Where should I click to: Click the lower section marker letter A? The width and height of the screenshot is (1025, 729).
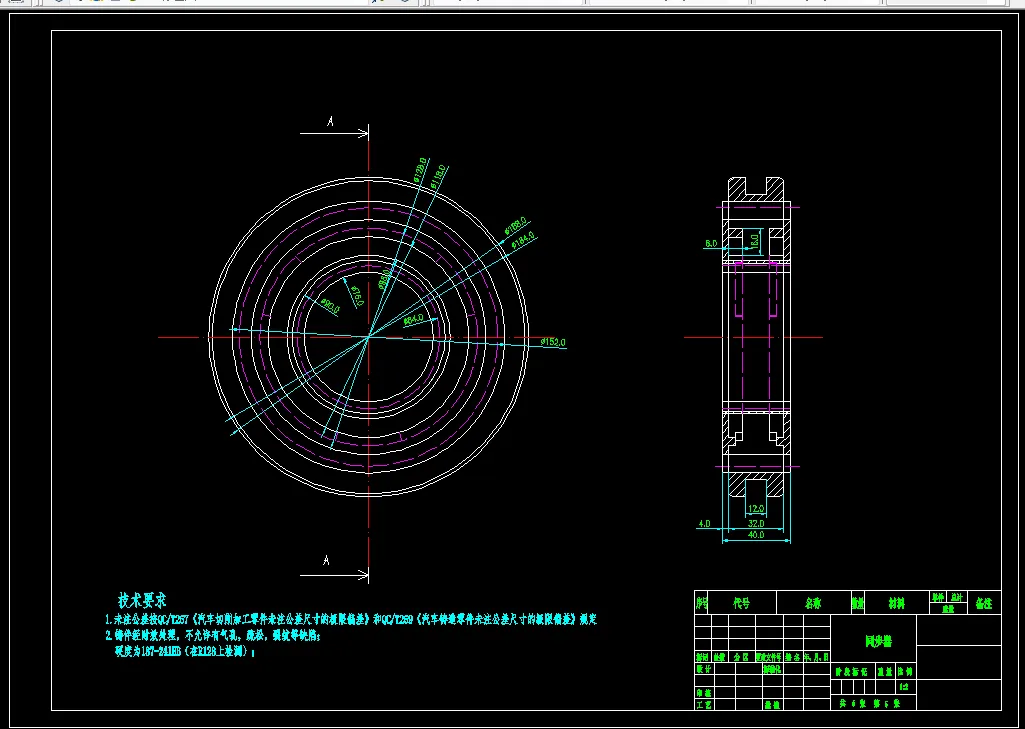pos(326,560)
